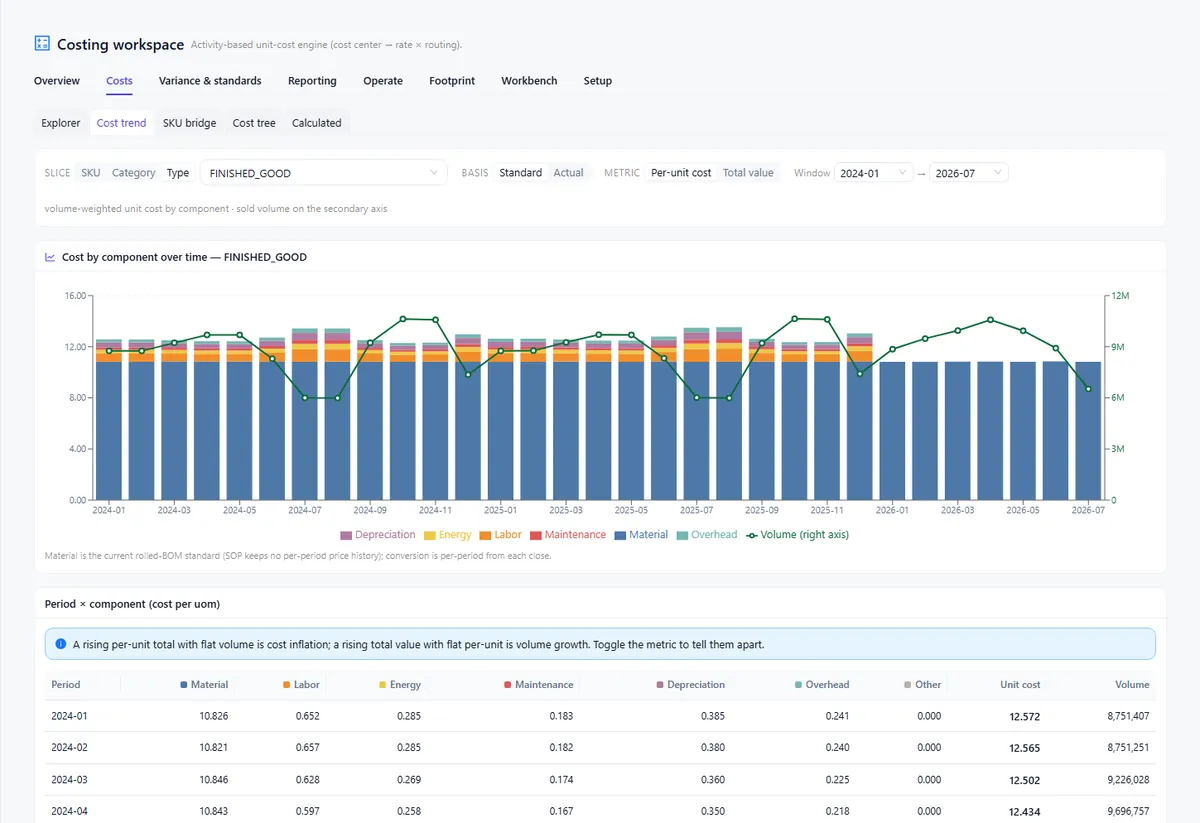Open the window end 2026-07 dropdown

(x=968, y=173)
